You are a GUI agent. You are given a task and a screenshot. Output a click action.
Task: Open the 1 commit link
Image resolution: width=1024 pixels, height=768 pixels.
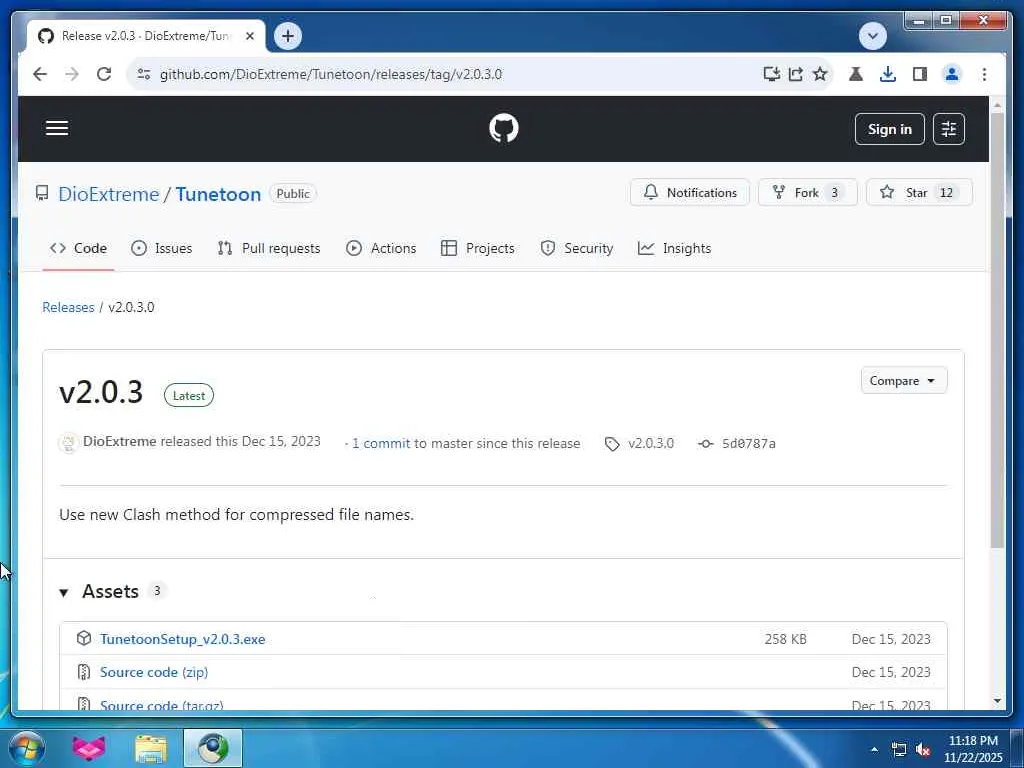(381, 443)
